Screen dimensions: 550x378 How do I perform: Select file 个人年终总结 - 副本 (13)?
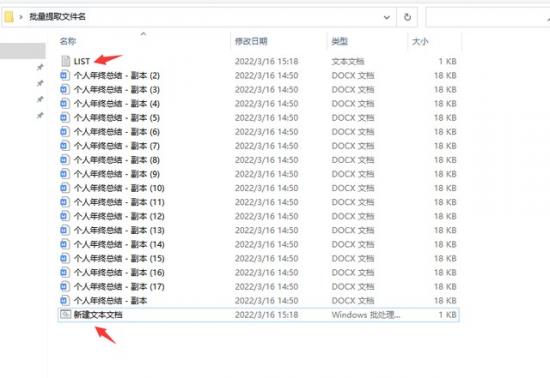(x=119, y=230)
